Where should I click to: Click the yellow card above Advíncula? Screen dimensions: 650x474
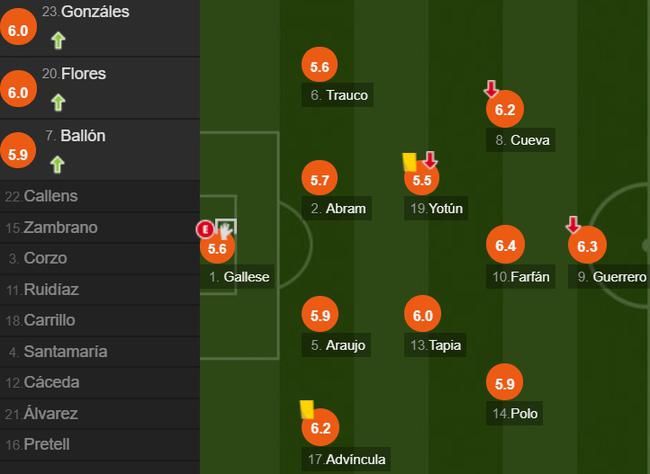307,408
